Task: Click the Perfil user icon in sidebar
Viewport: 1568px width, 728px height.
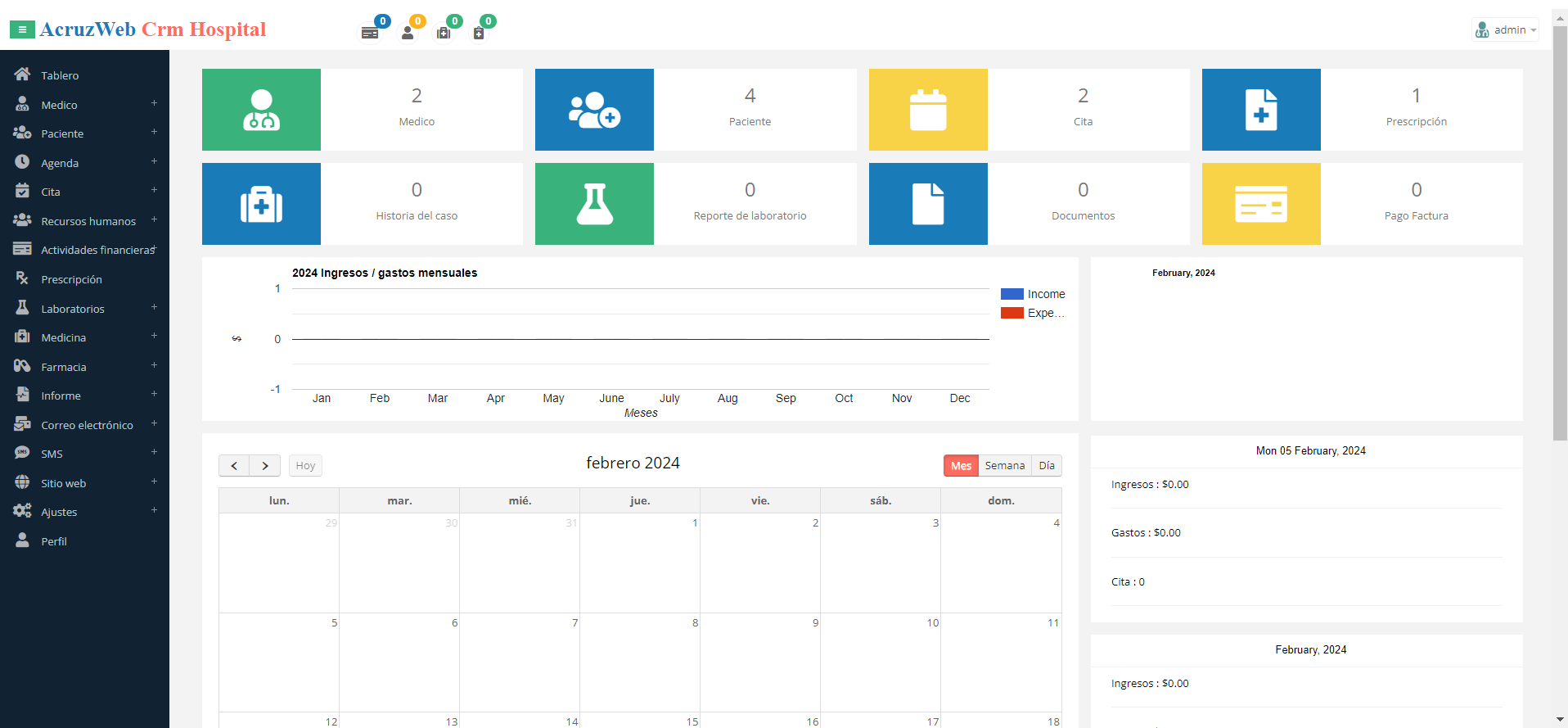Action: point(22,540)
